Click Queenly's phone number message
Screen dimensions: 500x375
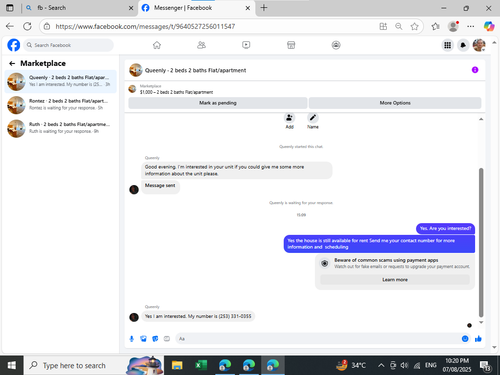coord(198,316)
